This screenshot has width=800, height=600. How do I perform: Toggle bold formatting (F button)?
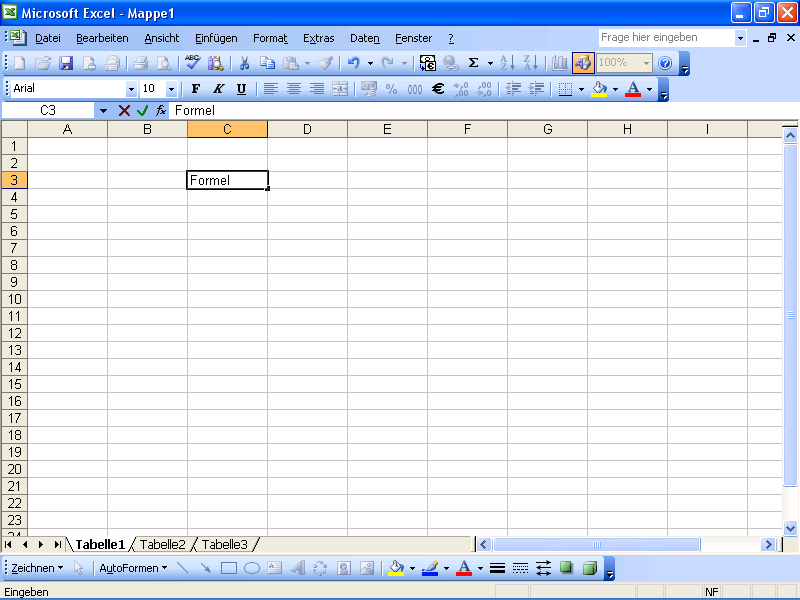click(196, 89)
